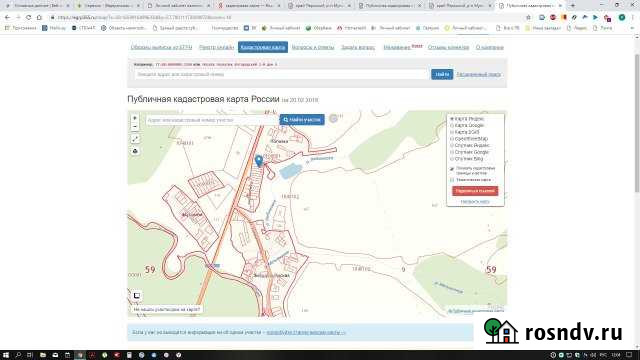Screen dimensions: 640x360
Task: Open the Новинки menu item
Action: 397,47
